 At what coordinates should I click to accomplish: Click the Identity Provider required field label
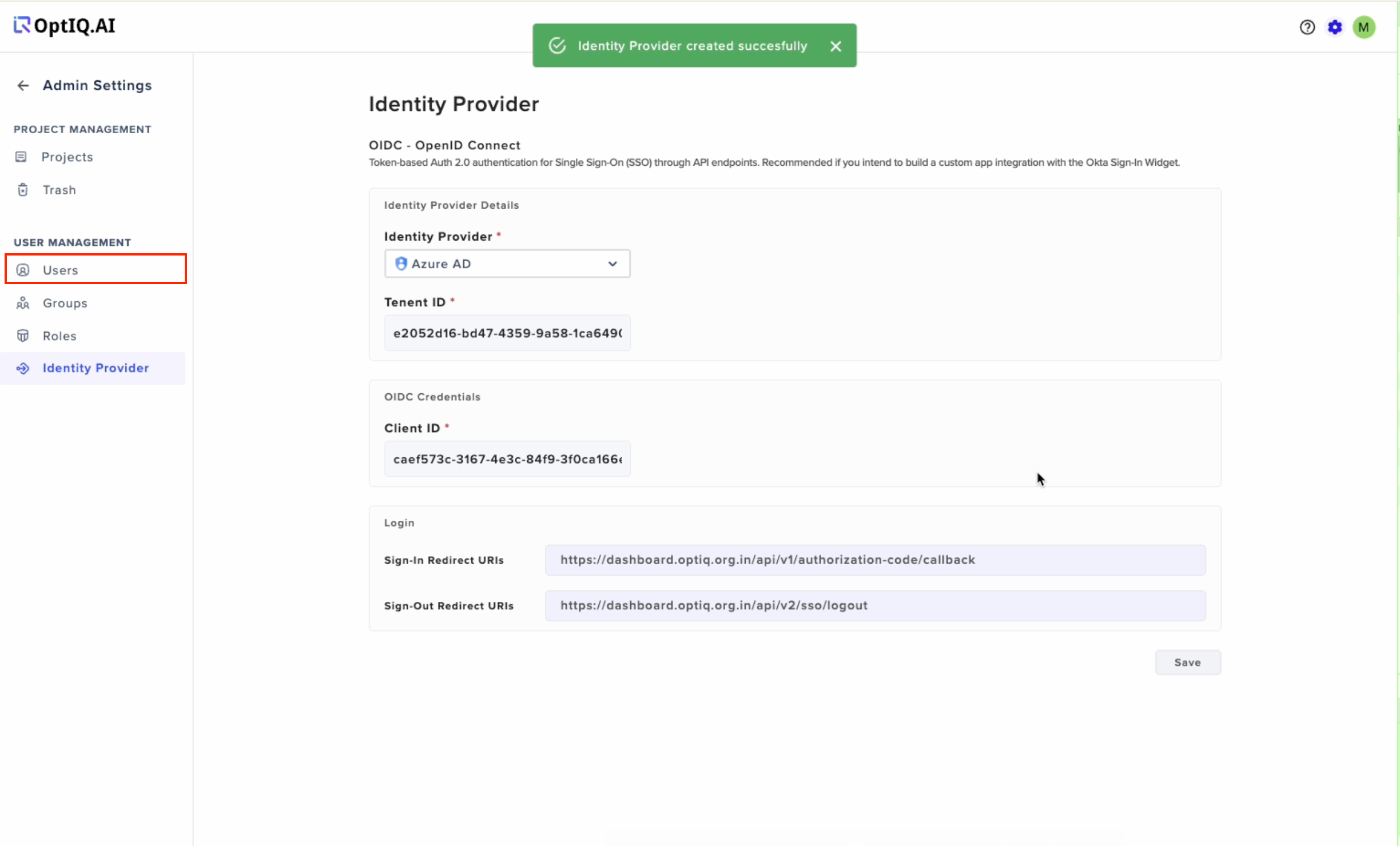pyautogui.click(x=438, y=237)
